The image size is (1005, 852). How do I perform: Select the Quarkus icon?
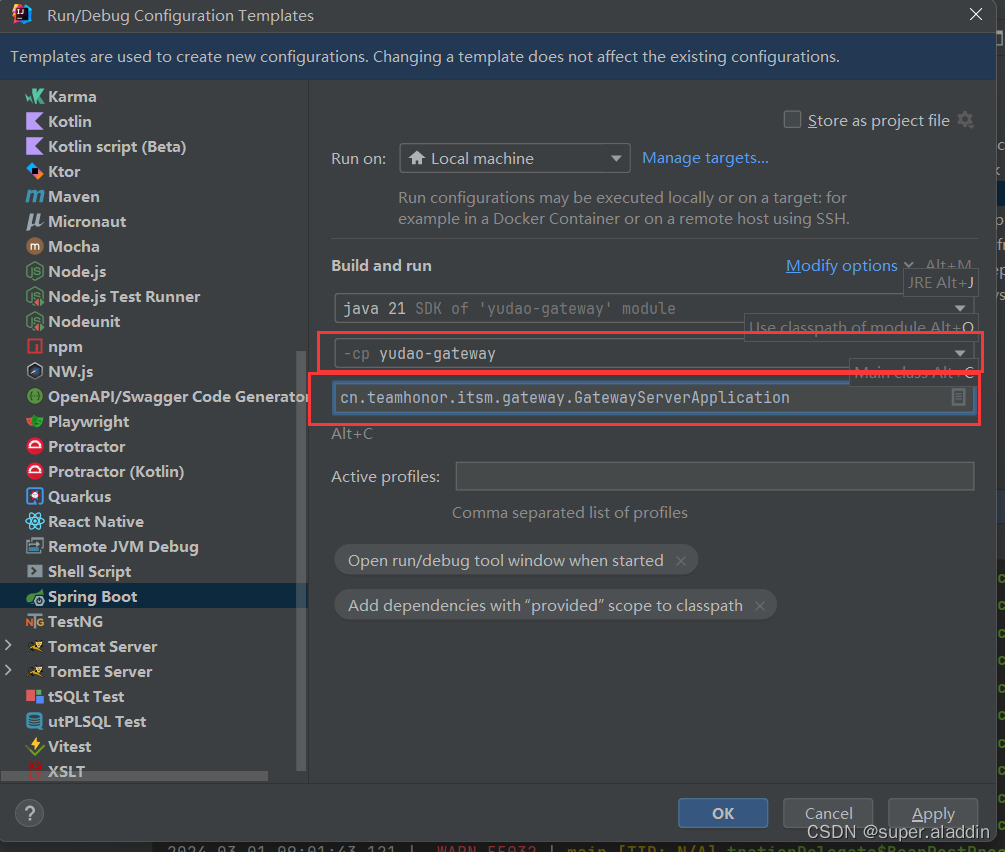35,496
